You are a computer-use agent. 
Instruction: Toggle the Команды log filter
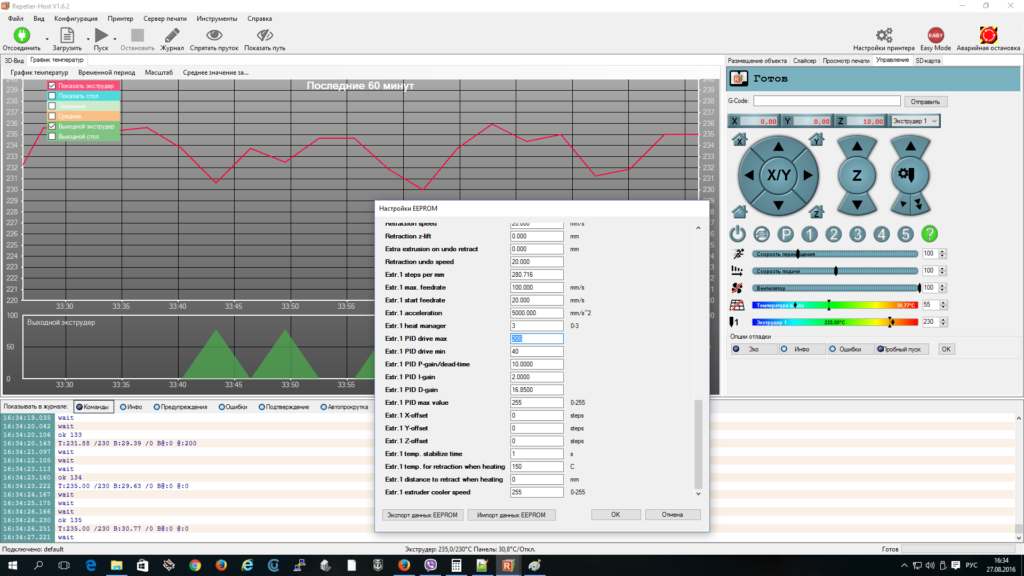tap(93, 407)
